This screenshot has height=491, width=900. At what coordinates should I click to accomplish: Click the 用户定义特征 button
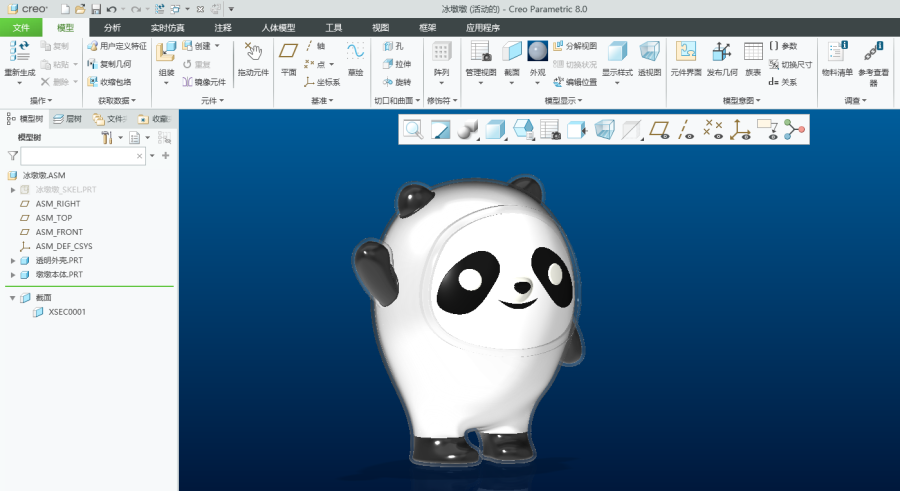tap(116, 46)
